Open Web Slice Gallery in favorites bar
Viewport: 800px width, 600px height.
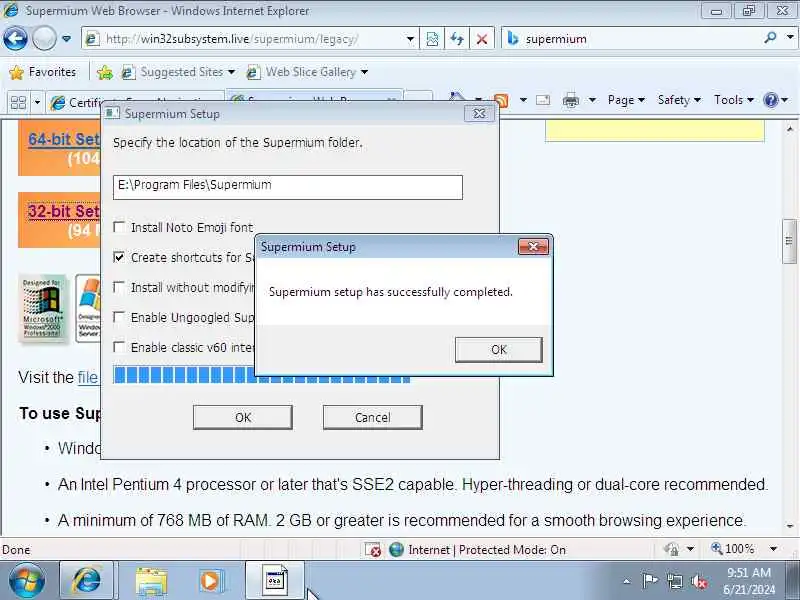[307, 72]
